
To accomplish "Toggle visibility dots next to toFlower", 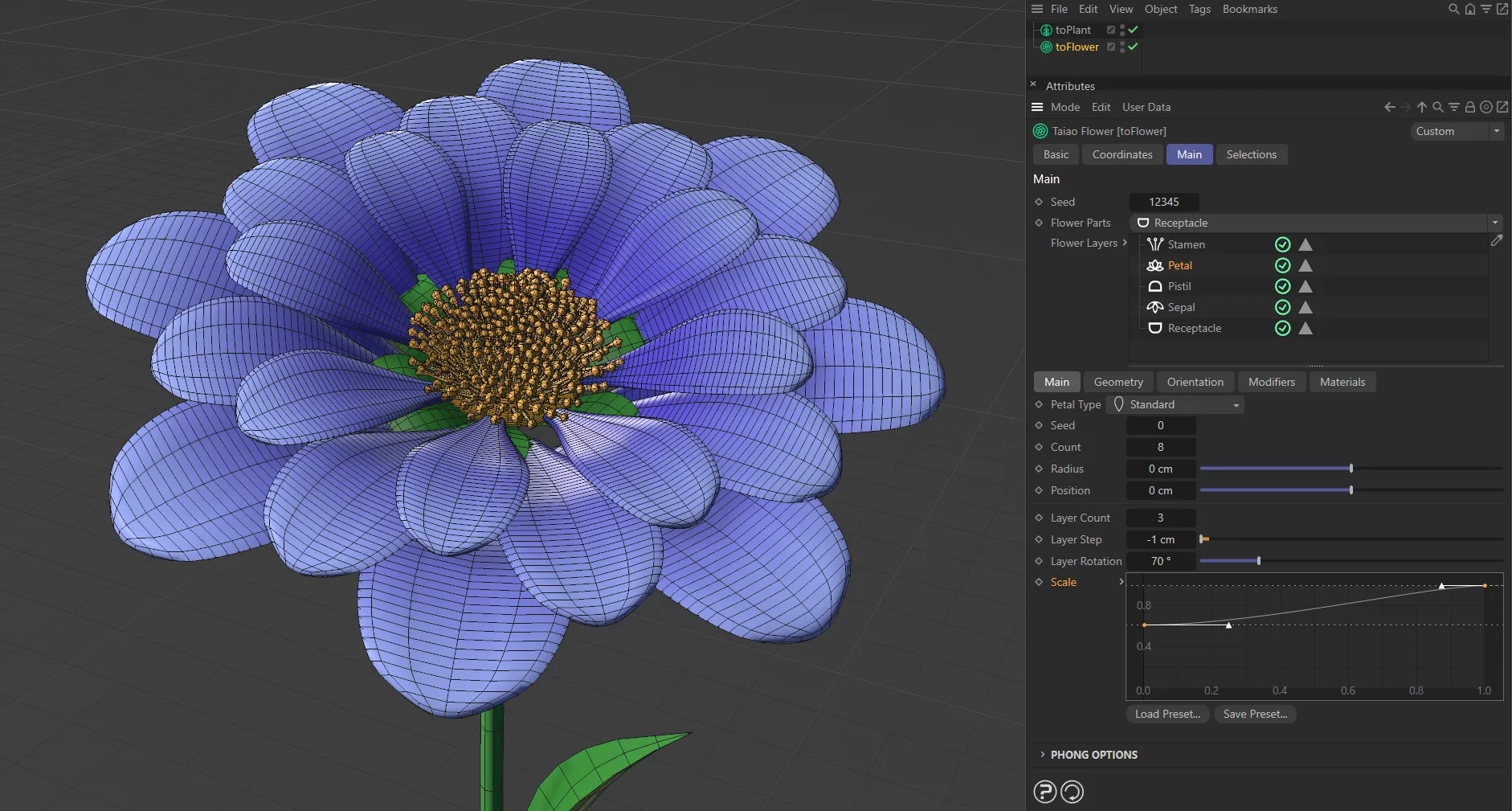I will (1121, 47).
